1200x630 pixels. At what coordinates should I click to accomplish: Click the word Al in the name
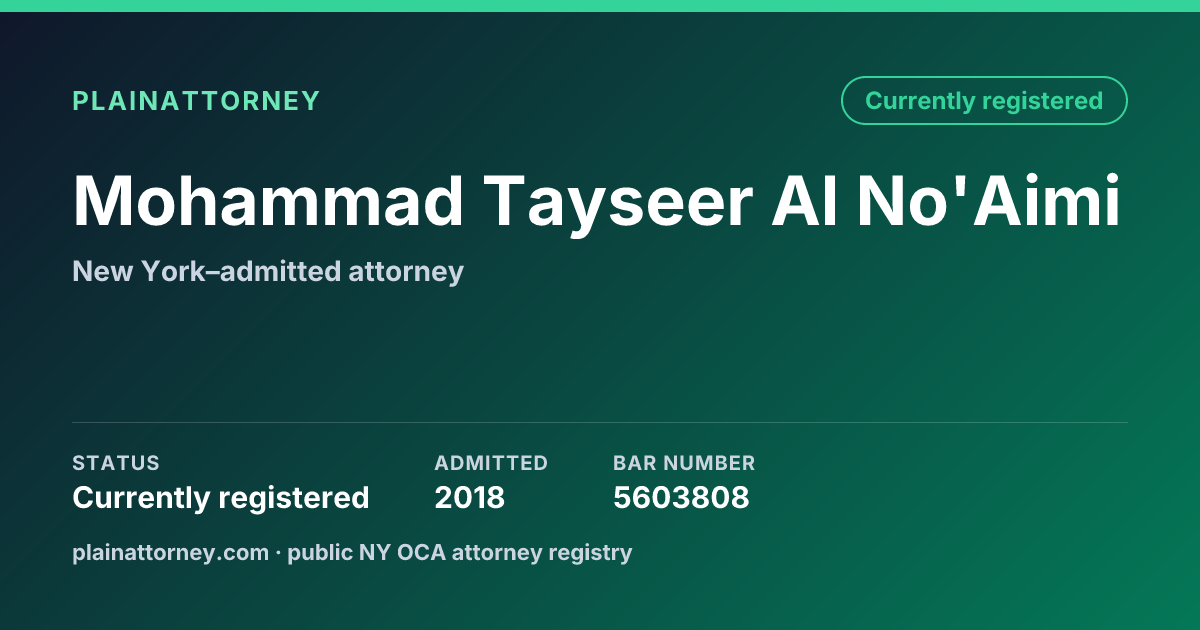(x=803, y=201)
